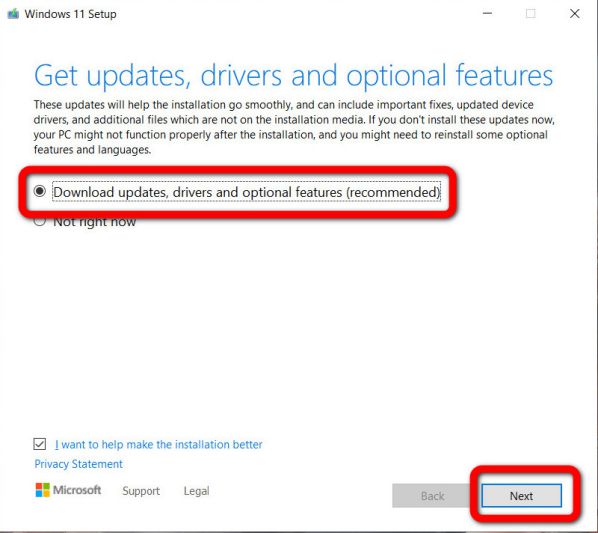
Task: Click the greyed-out Back button
Action: point(432,496)
